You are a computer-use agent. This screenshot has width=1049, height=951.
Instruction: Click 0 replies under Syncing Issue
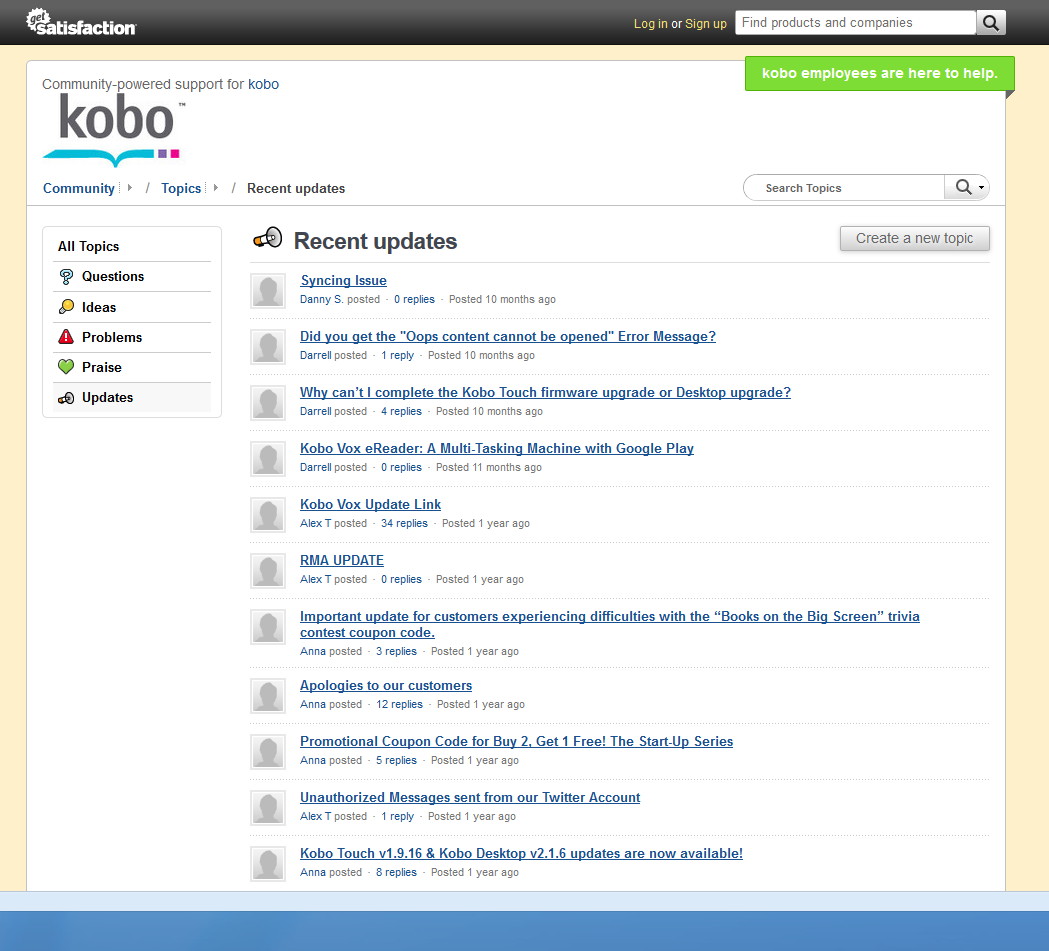(x=414, y=300)
